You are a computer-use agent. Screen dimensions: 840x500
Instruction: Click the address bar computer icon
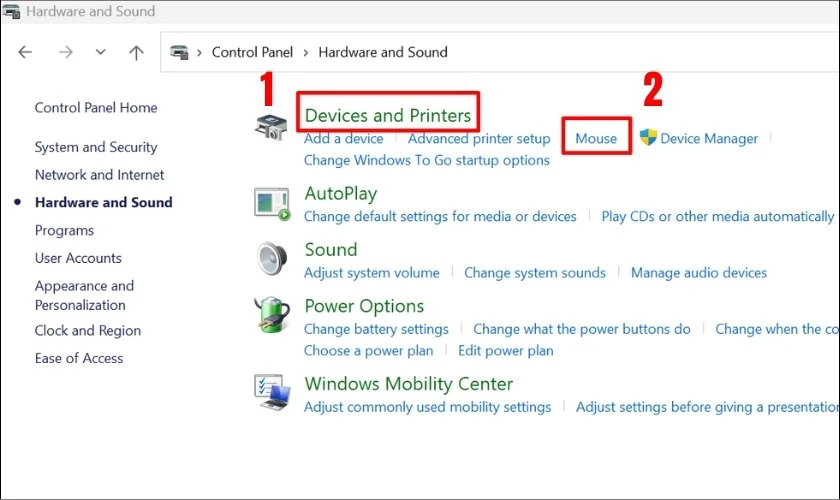pos(179,52)
